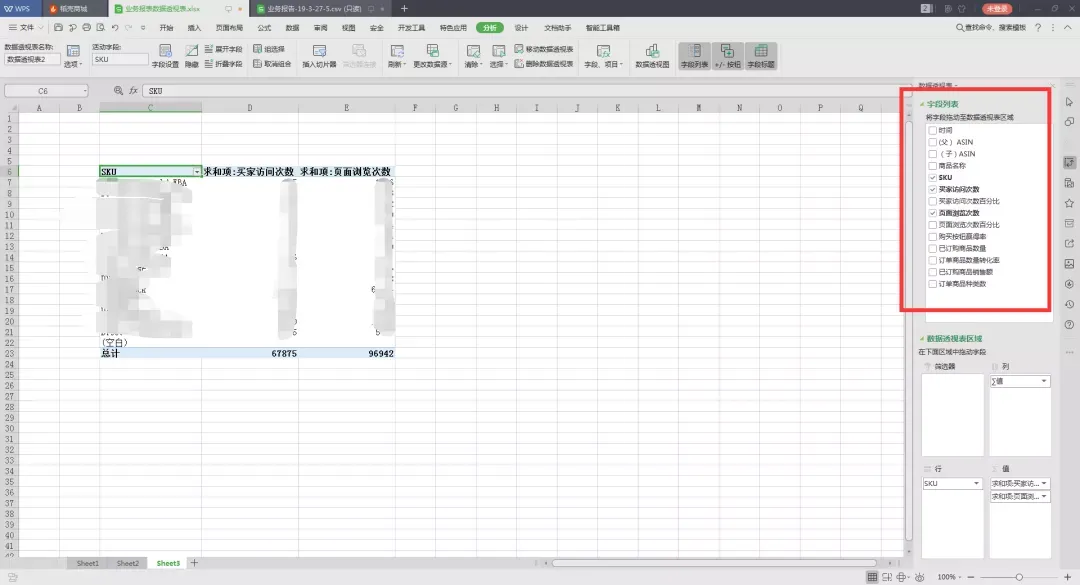The image size is (1080, 585).
Task: Click 折叠字段 collapse field
Action: pyautogui.click(x=224, y=64)
